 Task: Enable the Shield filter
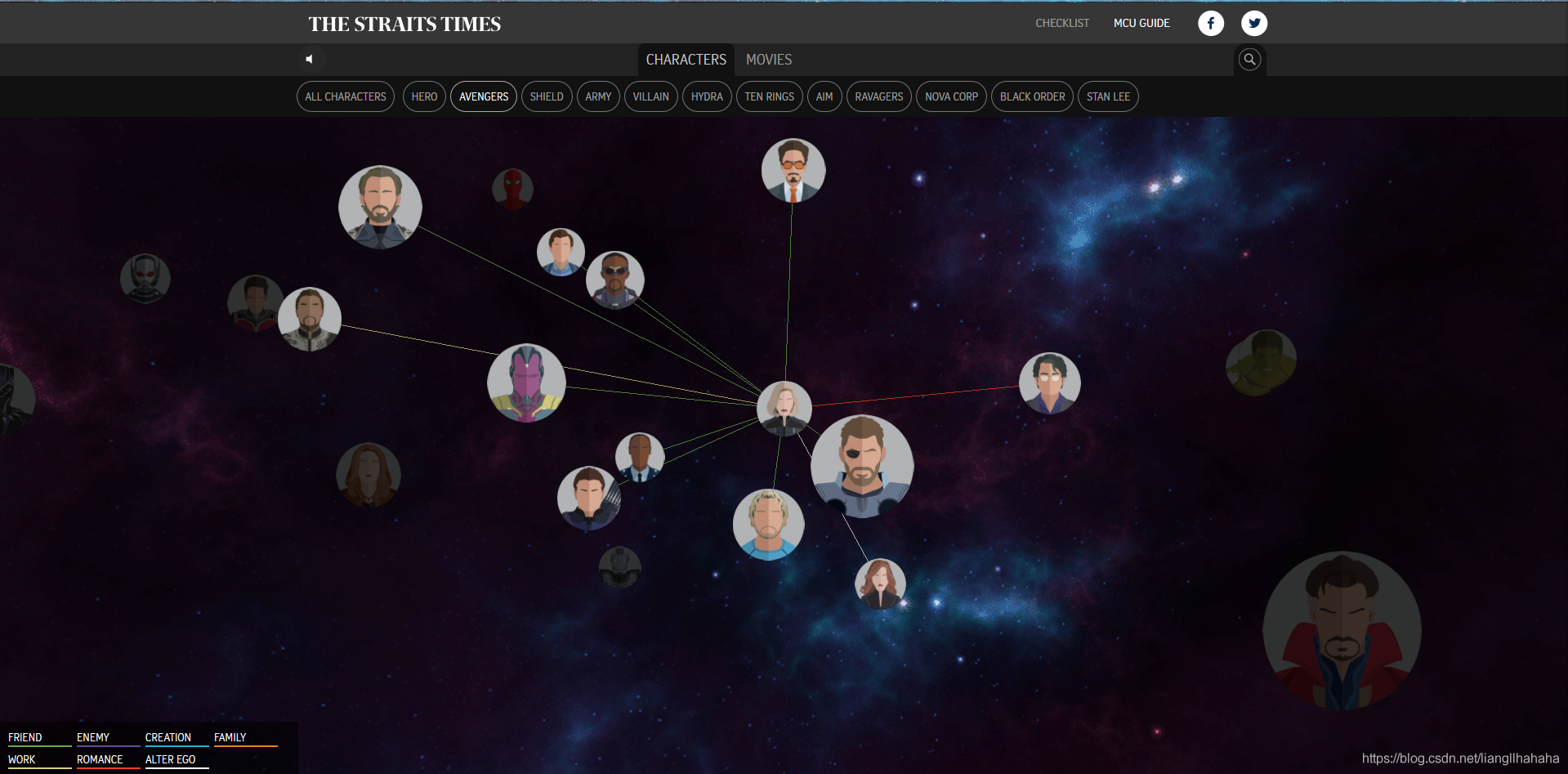pos(547,96)
